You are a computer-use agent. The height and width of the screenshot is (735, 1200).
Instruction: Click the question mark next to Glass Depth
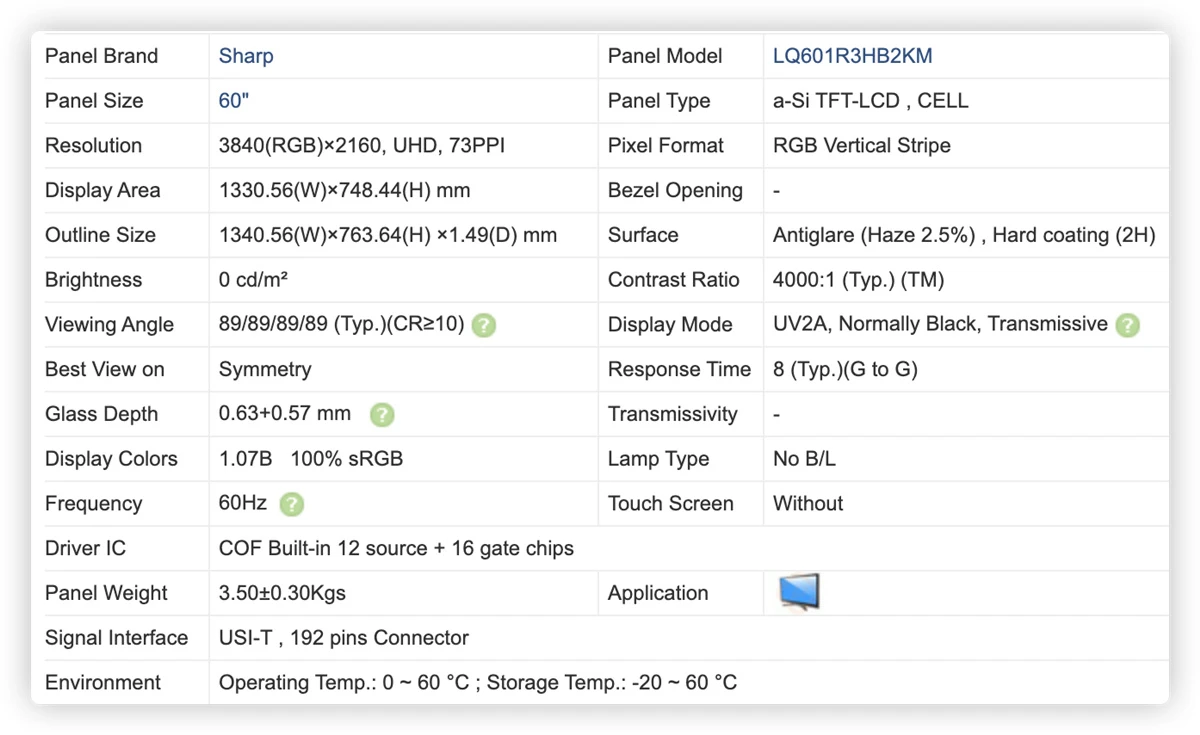pos(382,414)
